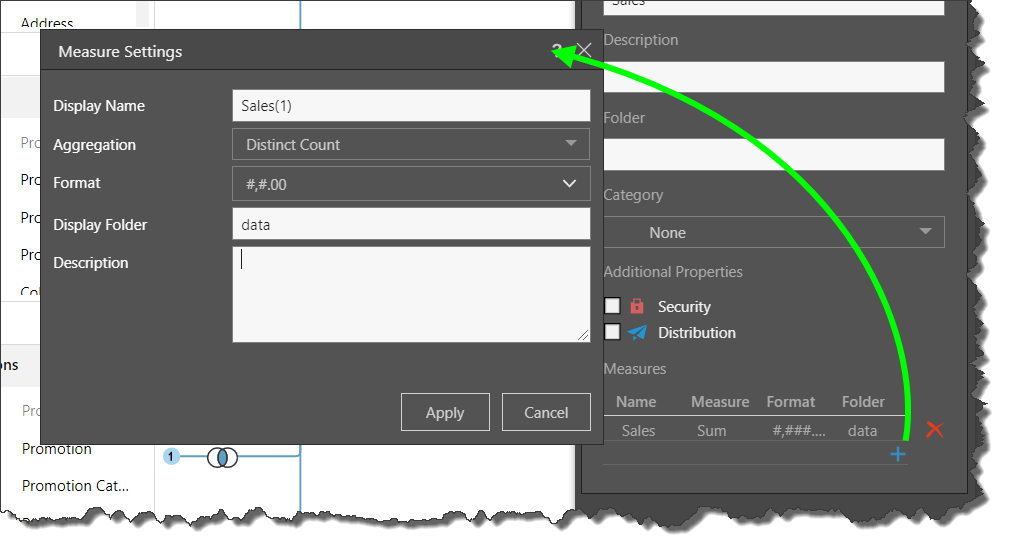
Task: Open help in Measure Settings dialog
Action: coord(556,51)
